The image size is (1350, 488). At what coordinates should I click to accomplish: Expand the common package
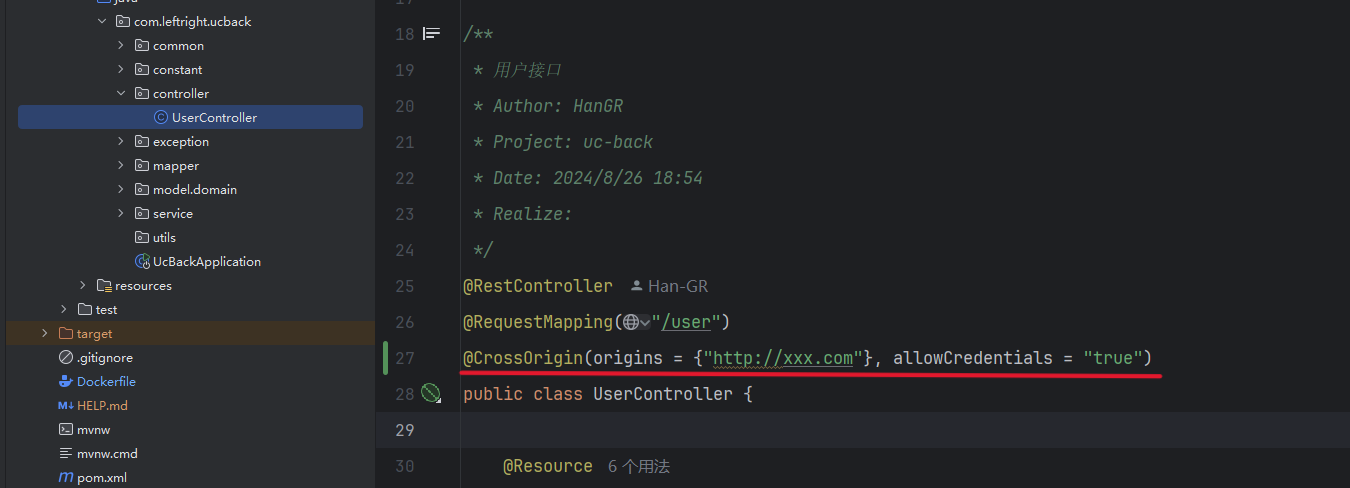click(121, 45)
